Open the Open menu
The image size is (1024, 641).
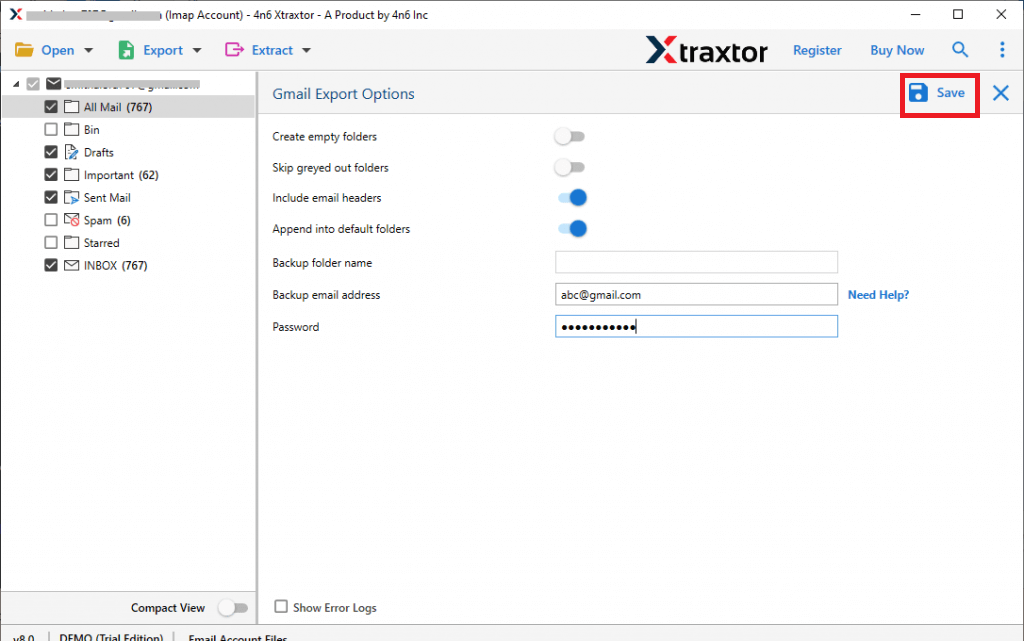57,50
